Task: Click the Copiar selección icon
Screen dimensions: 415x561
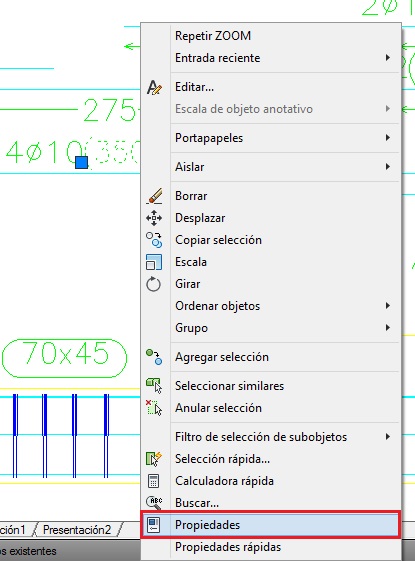Action: (154, 240)
